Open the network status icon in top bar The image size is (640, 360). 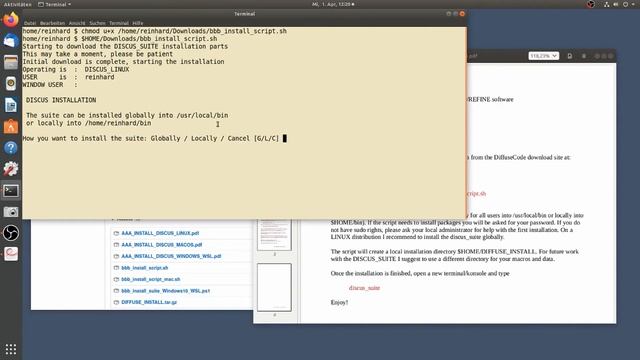point(607,4)
